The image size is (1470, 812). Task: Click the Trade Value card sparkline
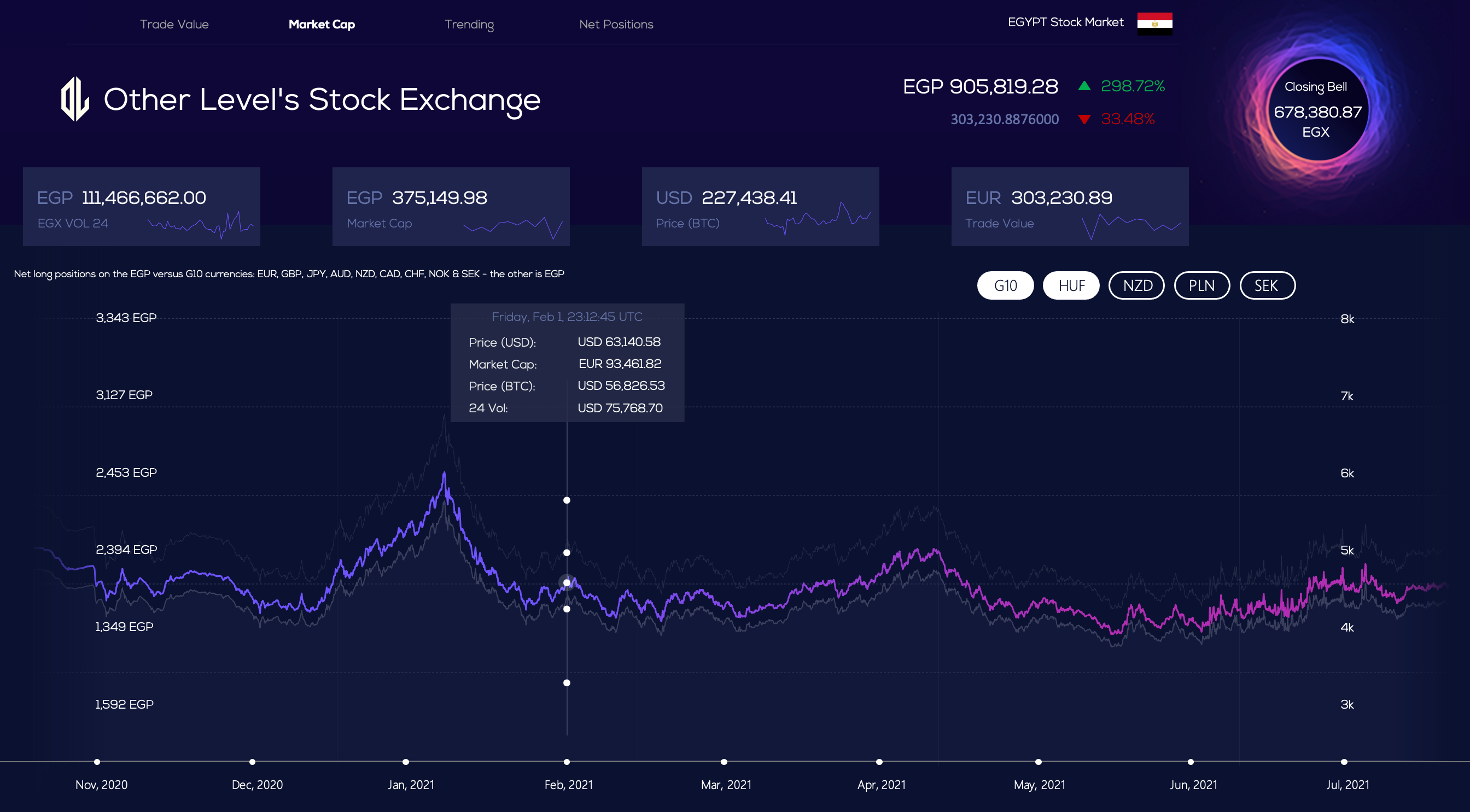pos(1131,226)
